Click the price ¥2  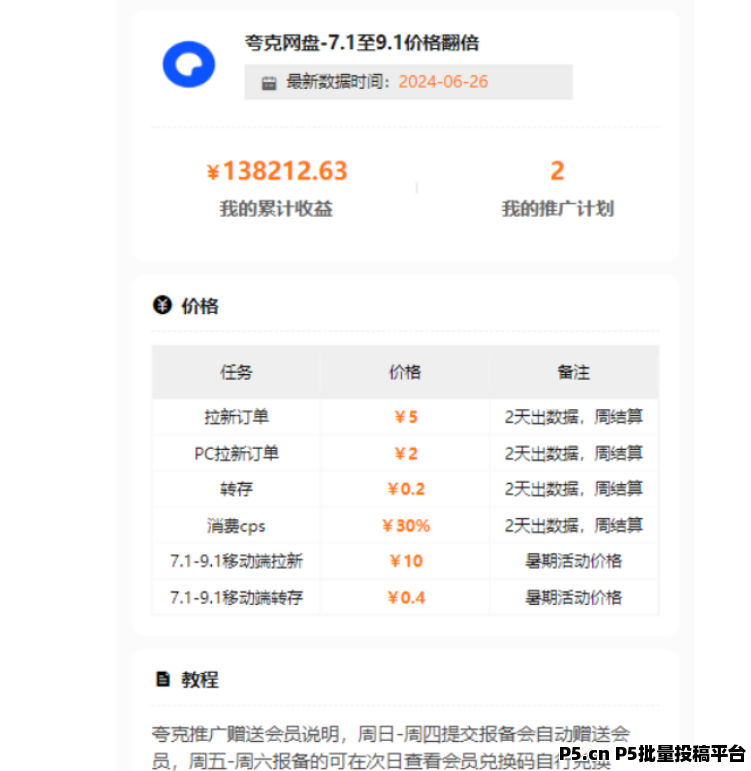[x=406, y=453]
